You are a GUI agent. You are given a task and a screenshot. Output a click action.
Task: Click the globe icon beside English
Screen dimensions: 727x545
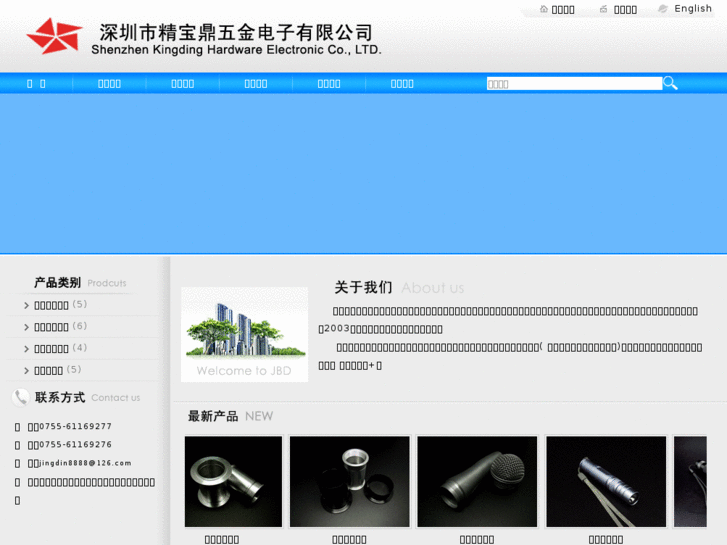click(x=663, y=9)
